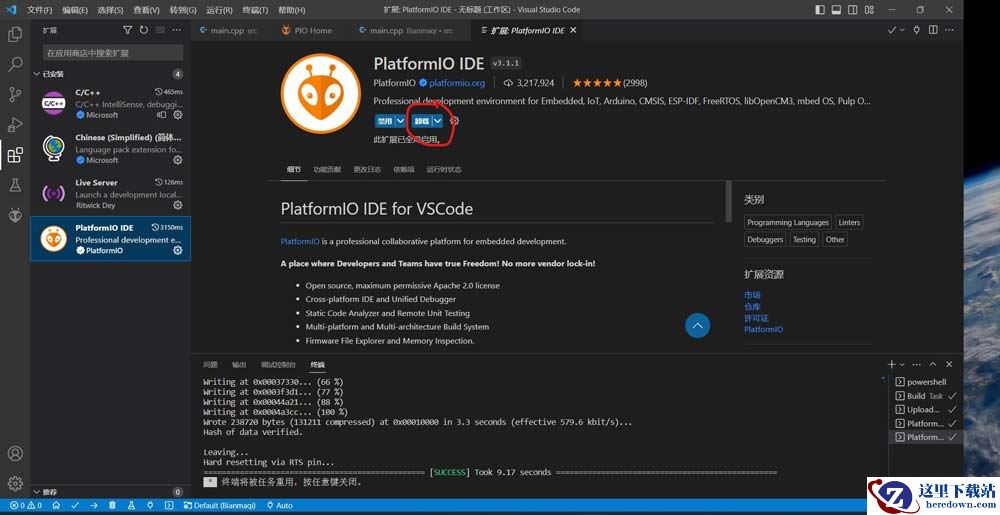Open PlatformIO new terminal in status bar
This screenshot has height=515, width=1000.
(168, 505)
